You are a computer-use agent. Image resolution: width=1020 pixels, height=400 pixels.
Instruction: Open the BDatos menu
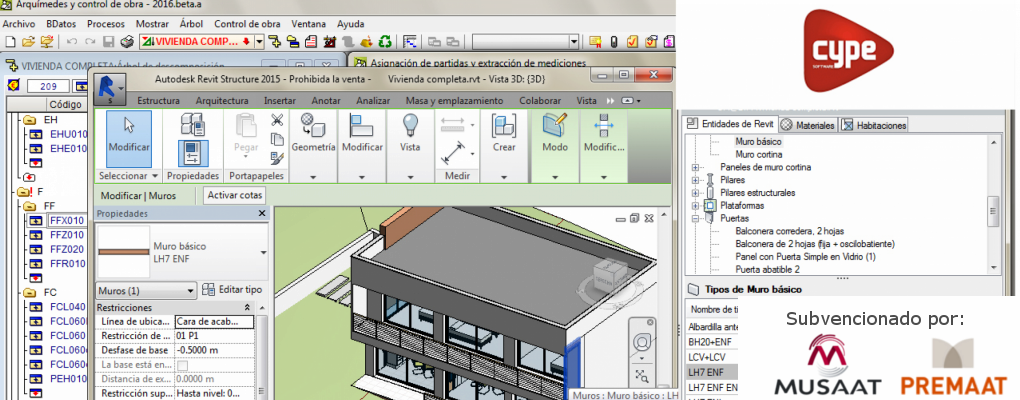pyautogui.click(x=61, y=24)
